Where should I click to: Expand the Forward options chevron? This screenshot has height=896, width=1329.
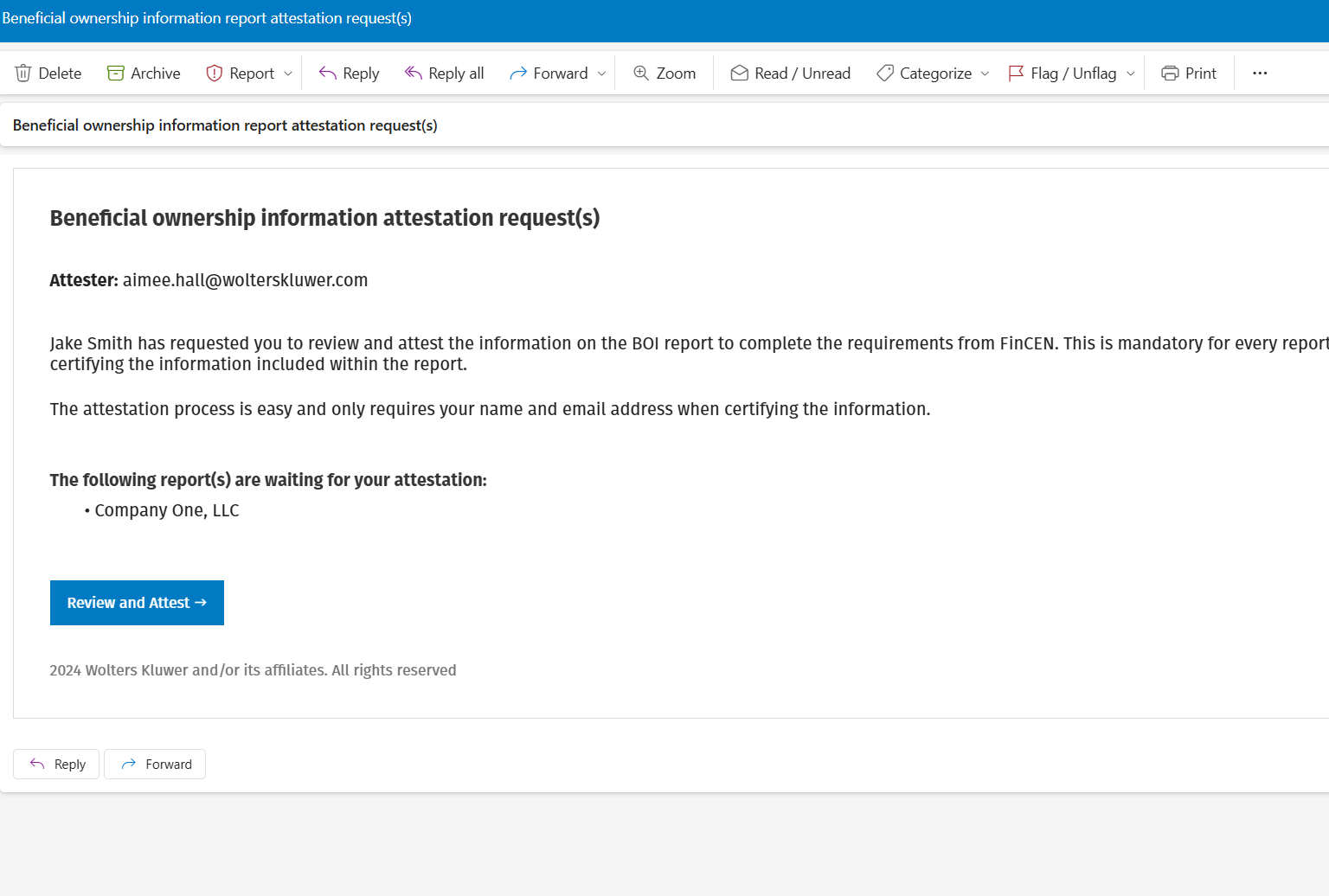coord(602,74)
